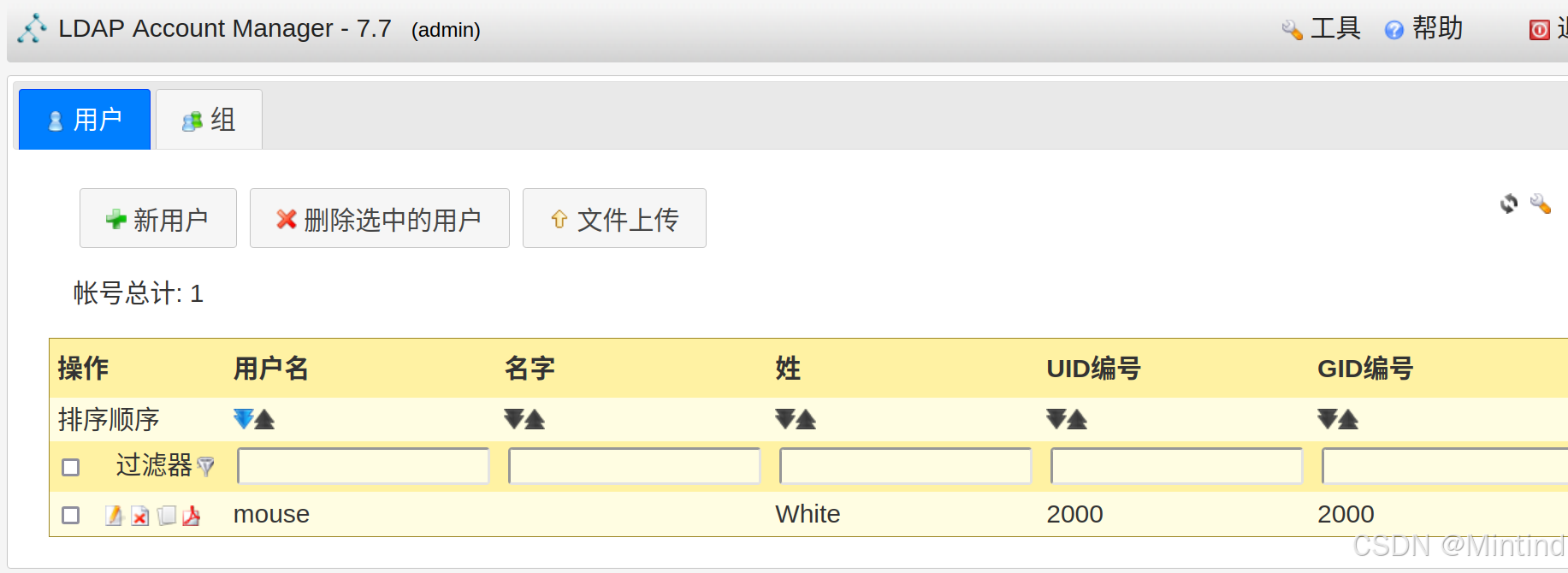Click the 用户名 filter input field
Viewport: 1568px width, 573px height.
coord(363,466)
